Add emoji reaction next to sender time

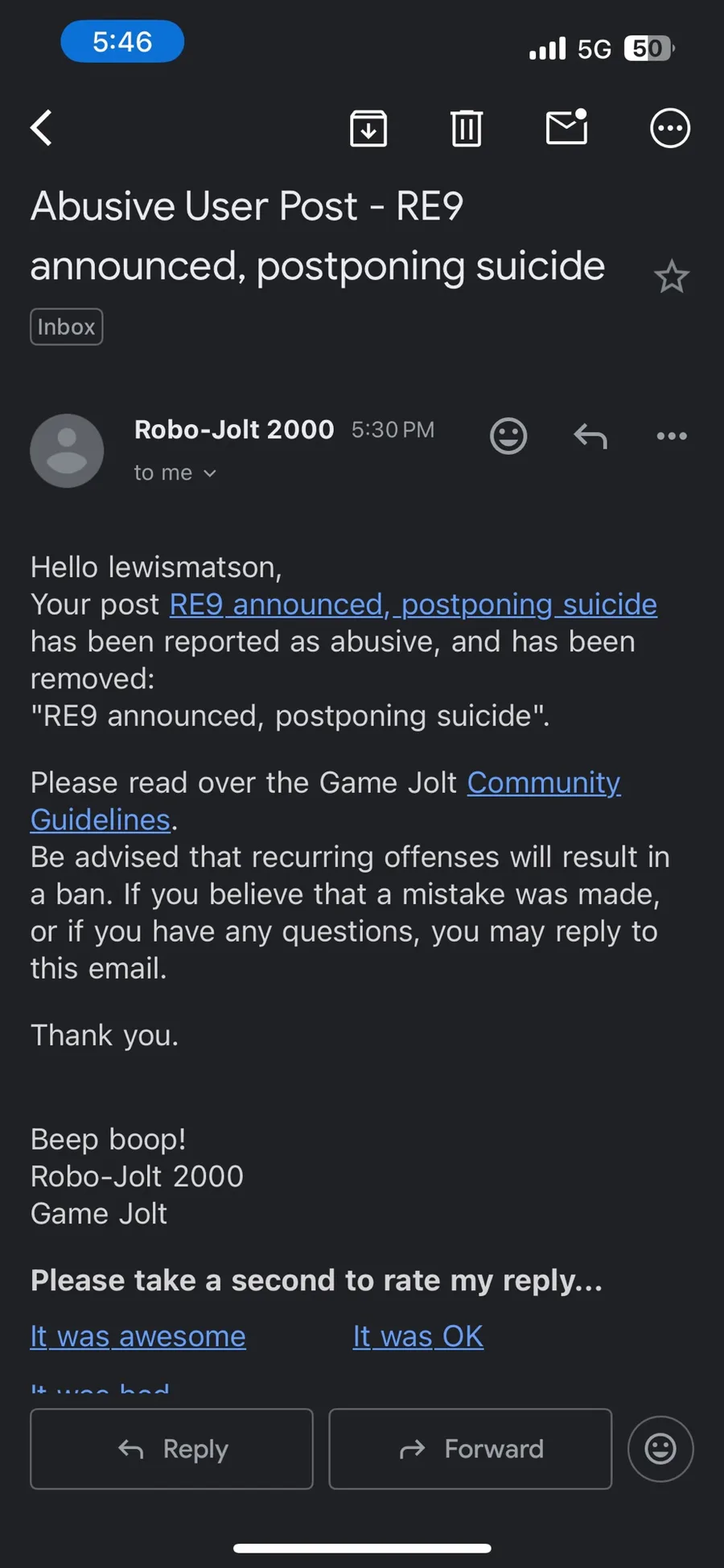tap(508, 436)
